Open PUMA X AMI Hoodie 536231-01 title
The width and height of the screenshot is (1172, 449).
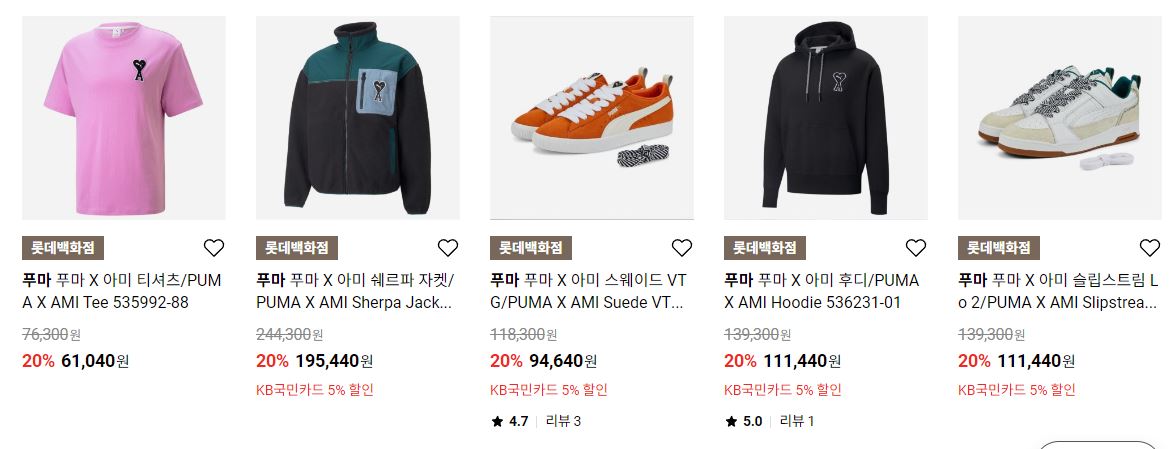(822, 291)
